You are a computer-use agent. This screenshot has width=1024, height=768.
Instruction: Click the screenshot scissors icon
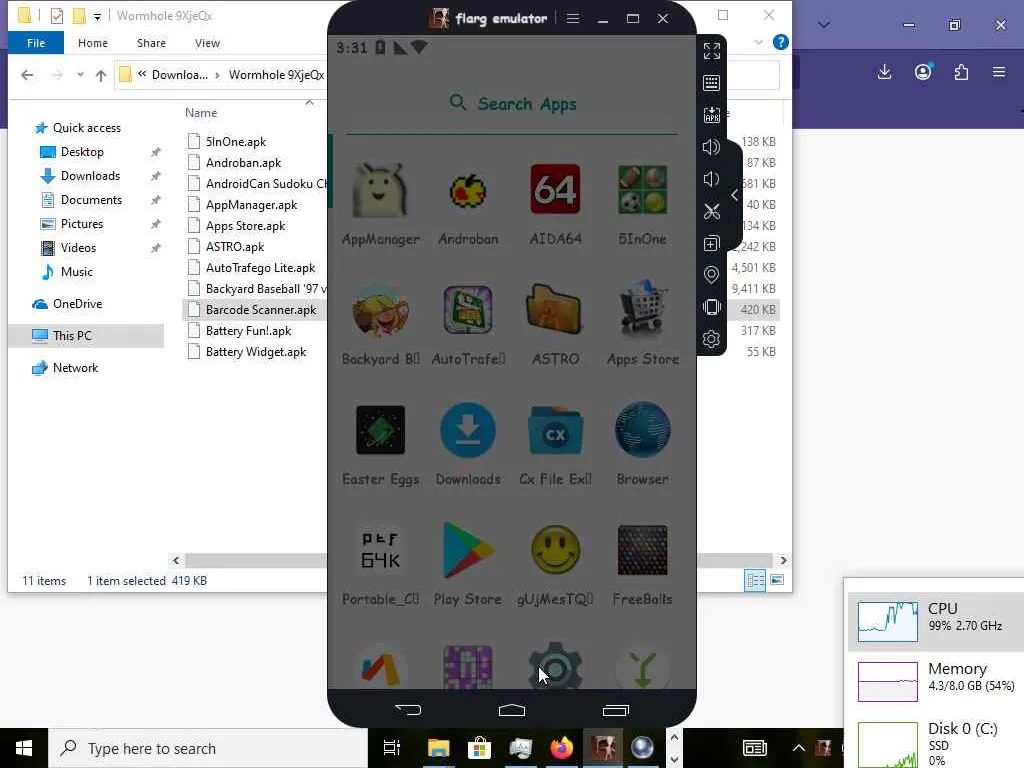coord(712,211)
